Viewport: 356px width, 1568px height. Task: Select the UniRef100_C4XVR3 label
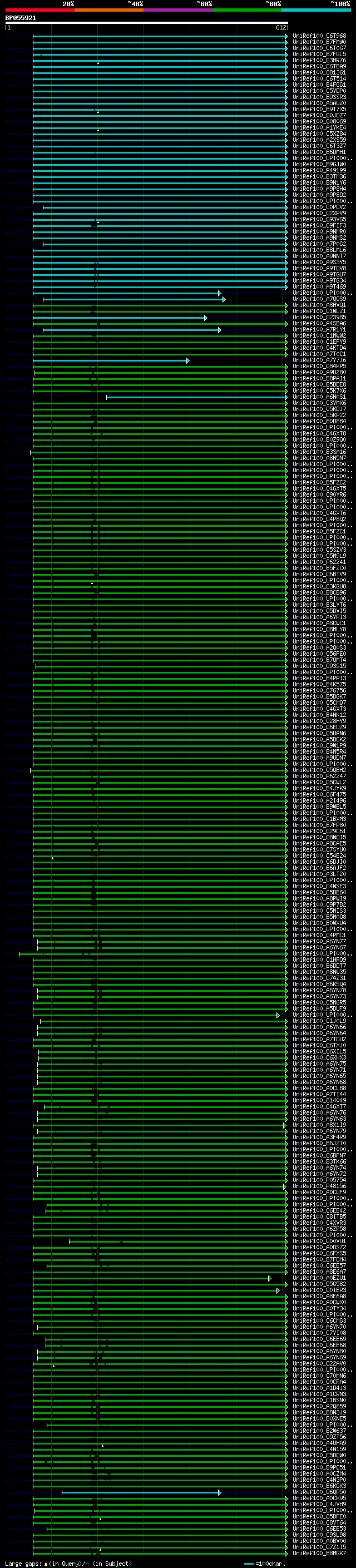[x=319, y=1222]
